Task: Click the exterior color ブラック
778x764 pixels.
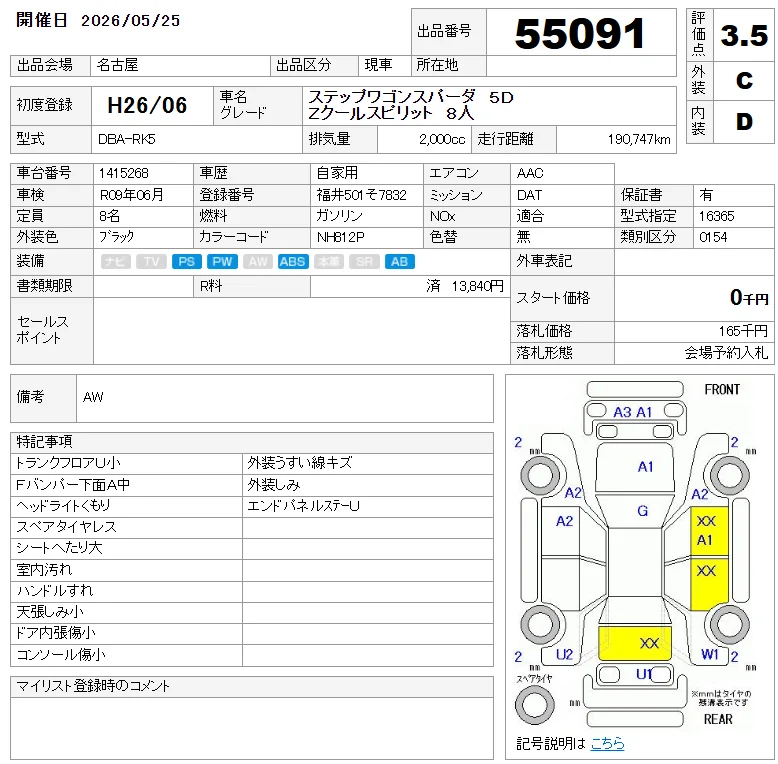Action: pos(116,237)
